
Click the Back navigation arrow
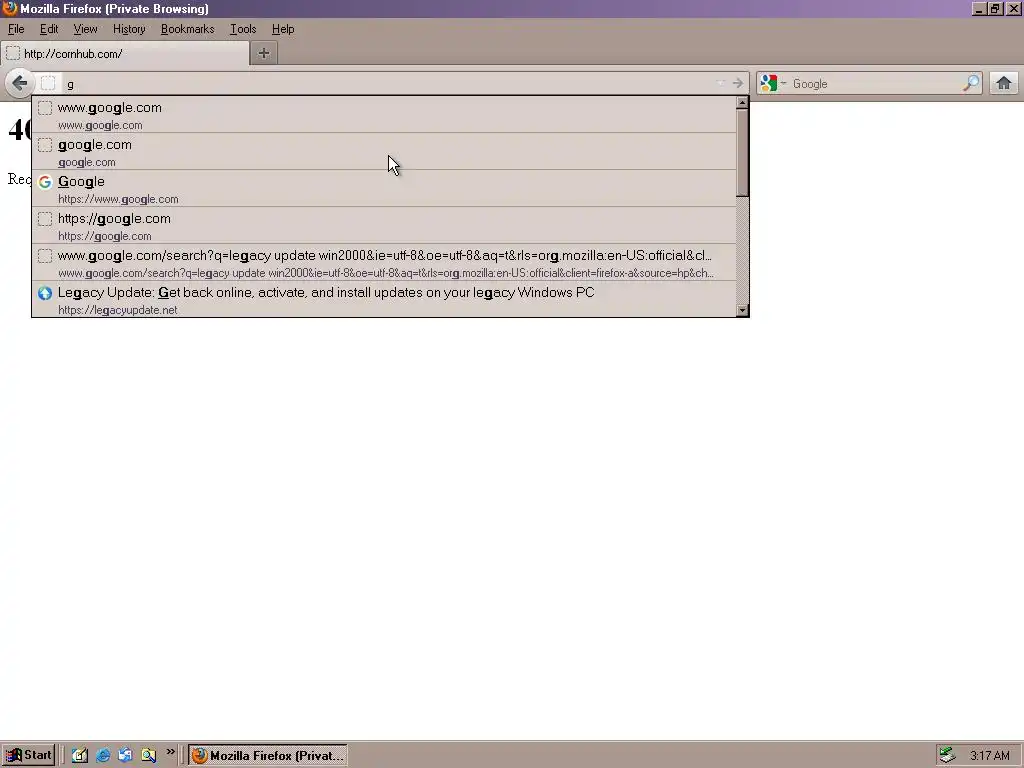[x=20, y=83]
